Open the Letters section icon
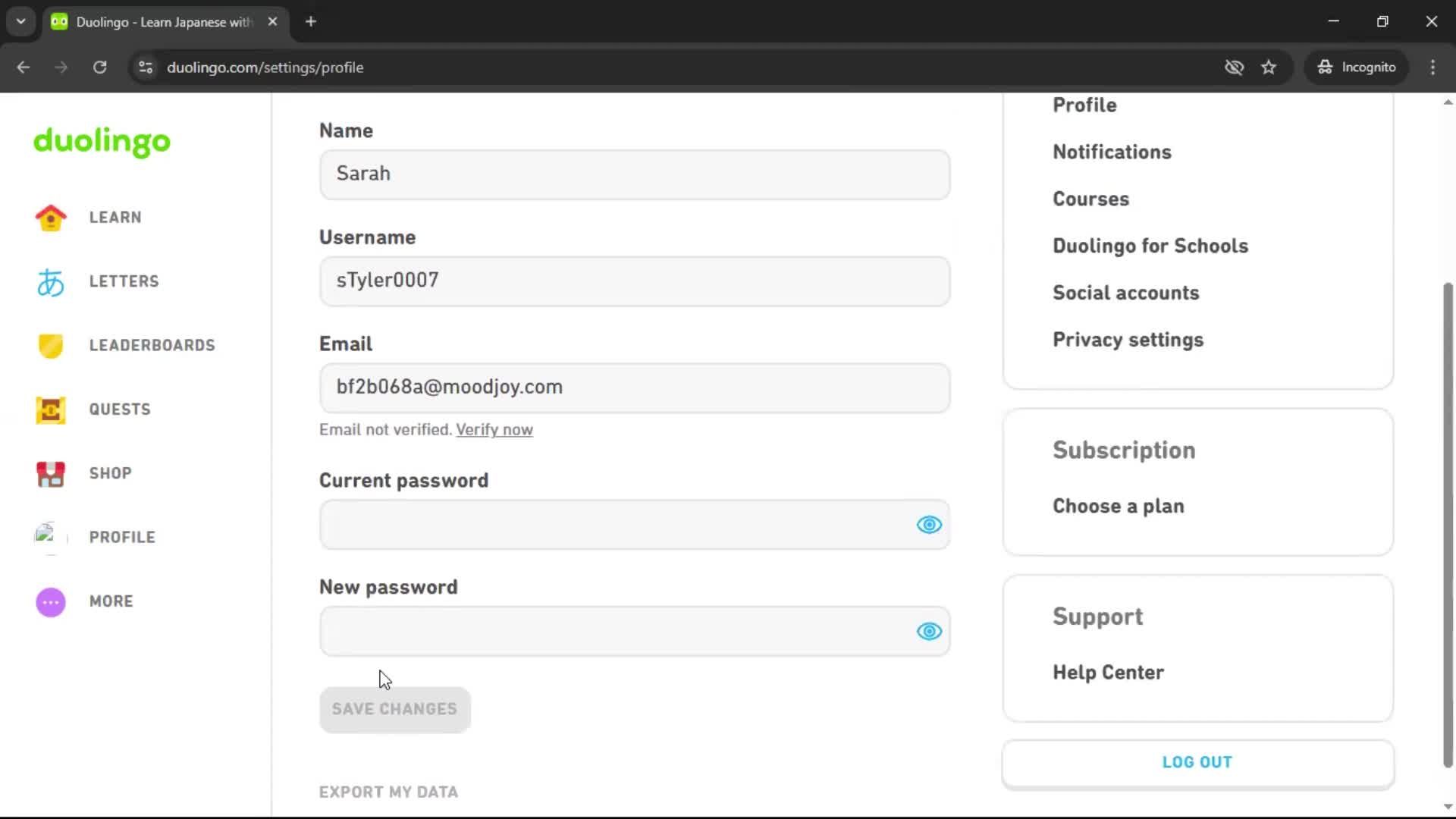 pyautogui.click(x=50, y=281)
